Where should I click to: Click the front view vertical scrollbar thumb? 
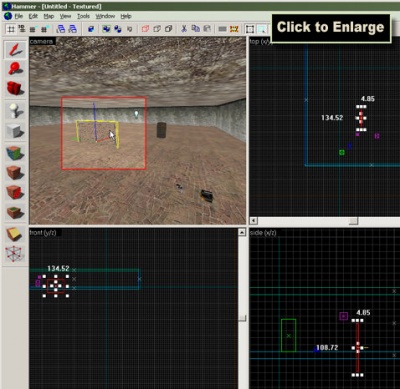[242, 318]
